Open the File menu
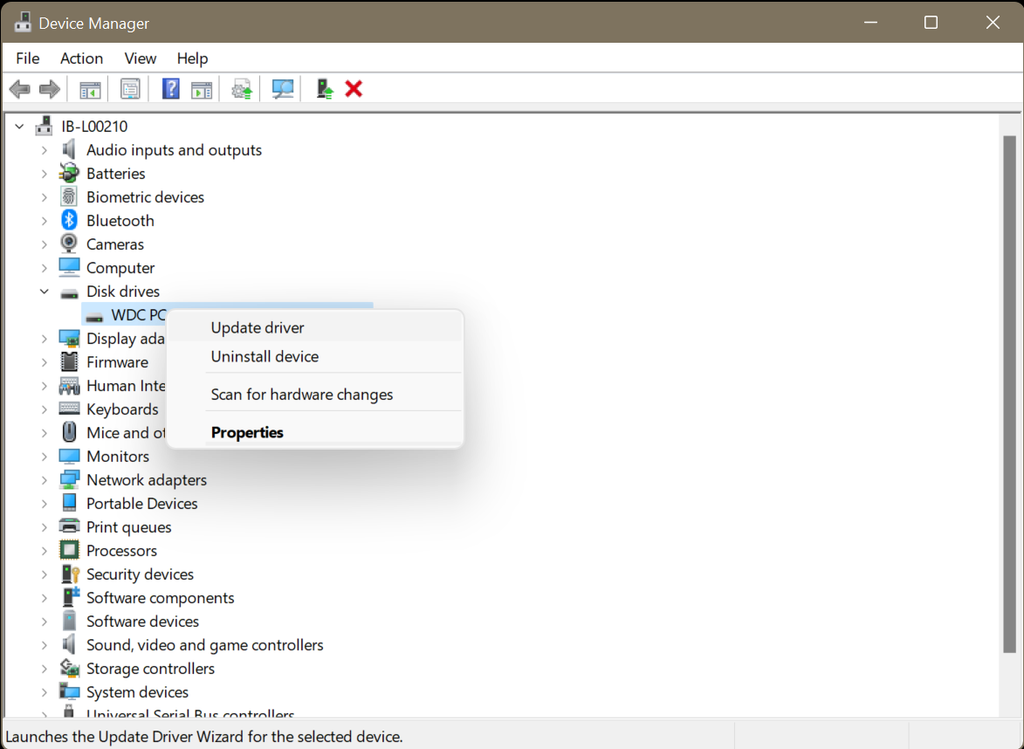Viewport: 1024px width, 749px height. click(x=27, y=58)
